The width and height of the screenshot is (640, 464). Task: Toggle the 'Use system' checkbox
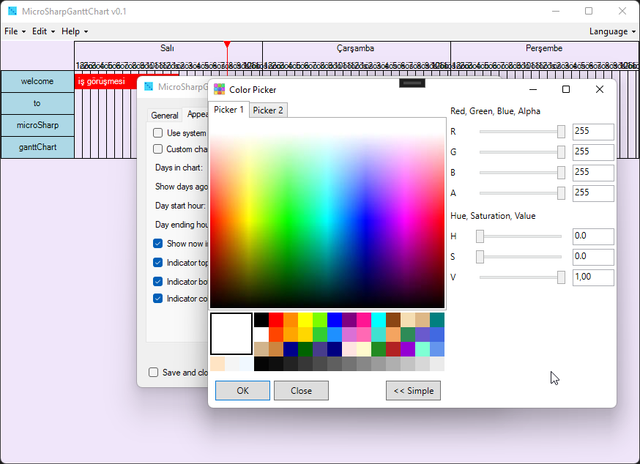[x=158, y=133]
